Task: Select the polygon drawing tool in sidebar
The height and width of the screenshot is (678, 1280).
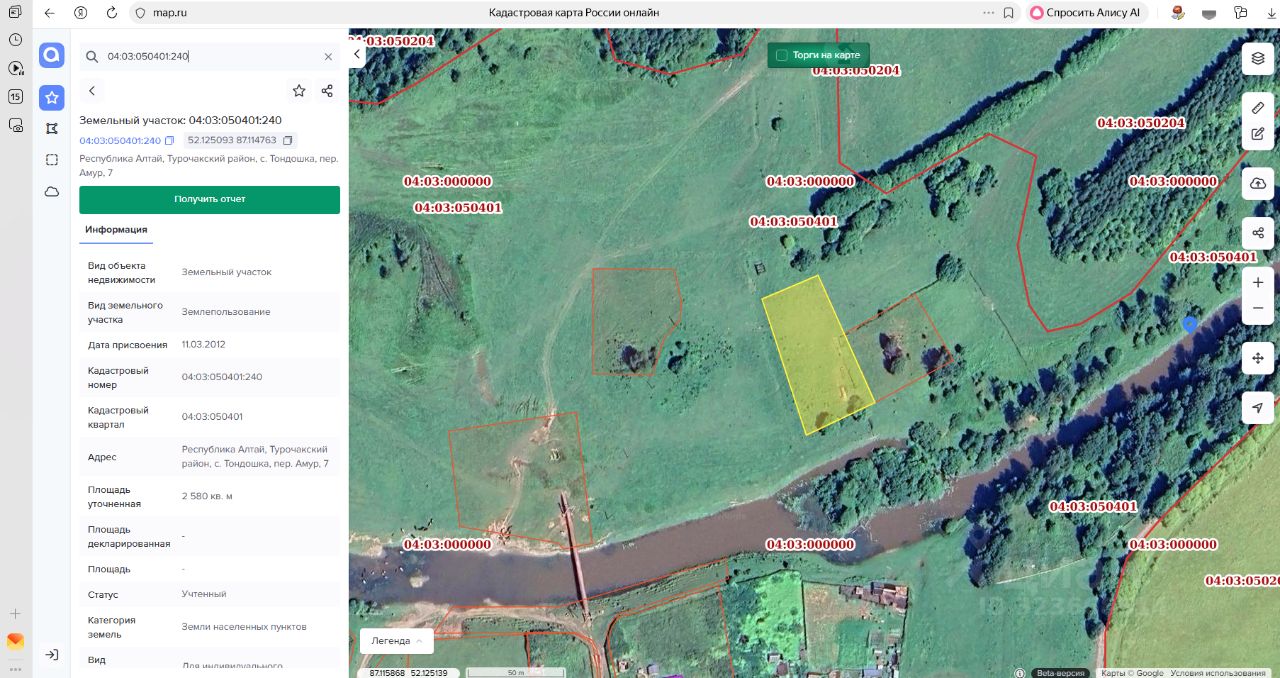Action: pos(52,129)
